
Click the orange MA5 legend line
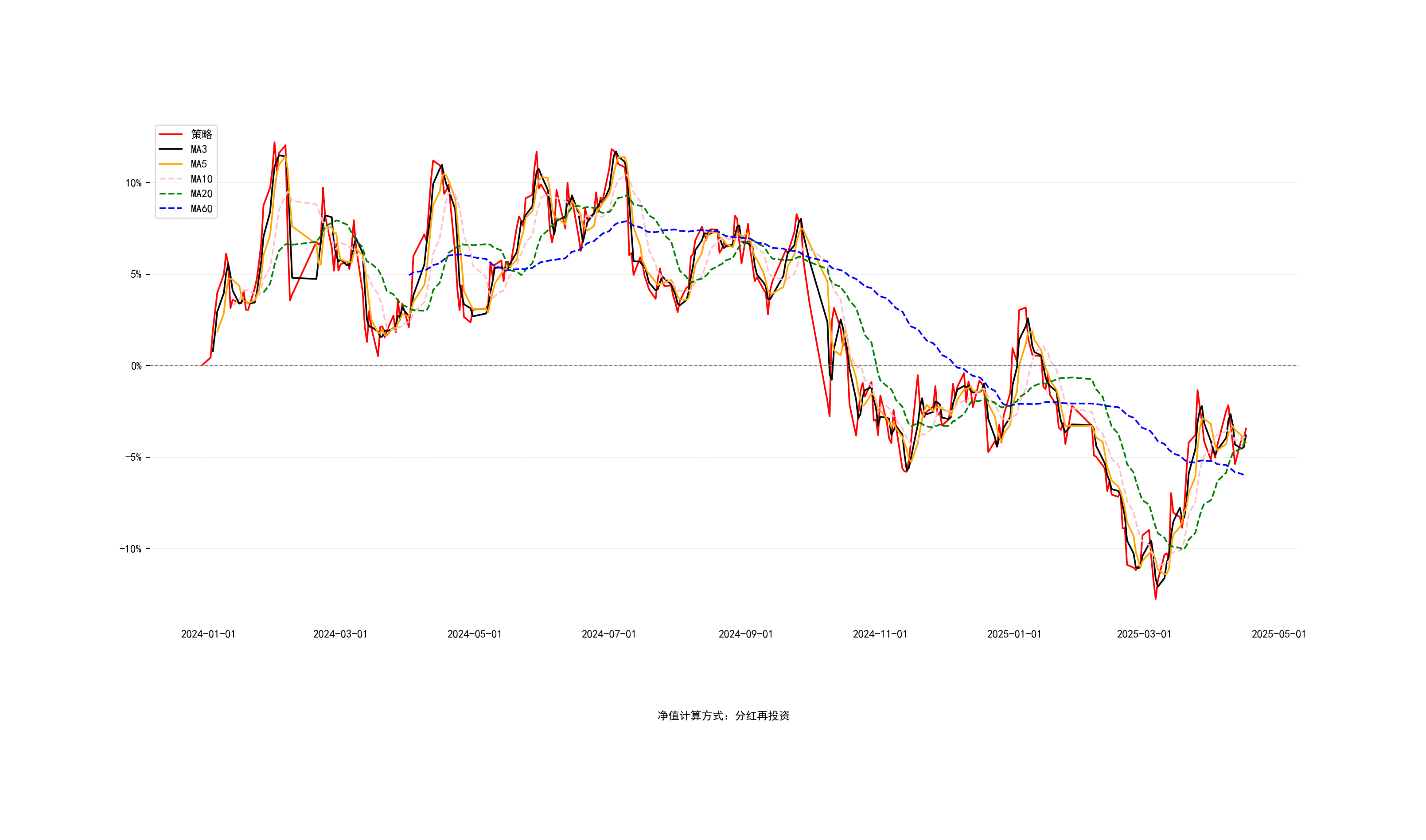pos(171,164)
